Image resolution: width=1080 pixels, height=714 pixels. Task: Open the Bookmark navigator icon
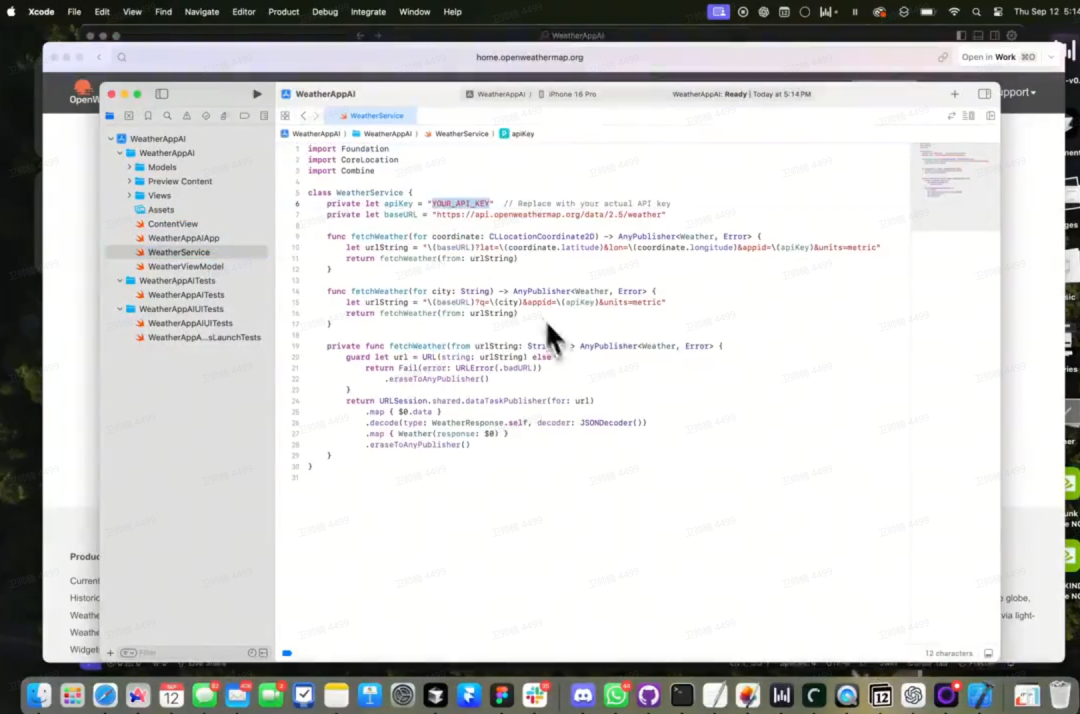coord(148,116)
